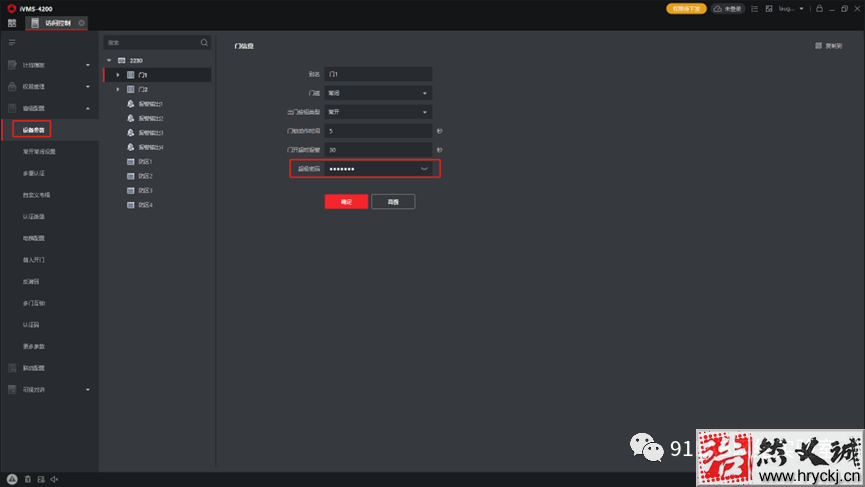
Task: Open 多重认证 multi-authentication page
Action: coord(34,173)
